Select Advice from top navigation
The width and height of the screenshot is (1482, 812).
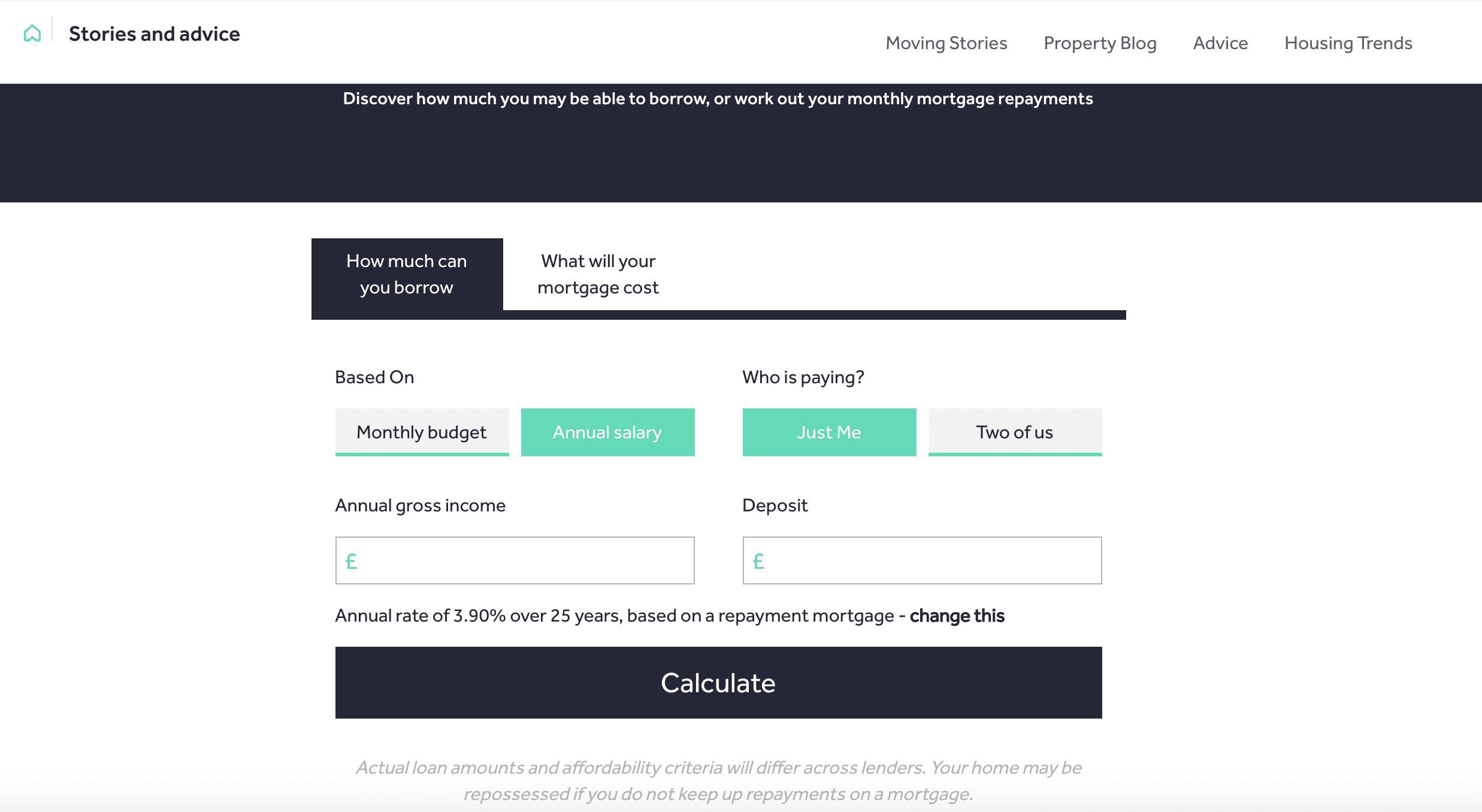[1220, 43]
